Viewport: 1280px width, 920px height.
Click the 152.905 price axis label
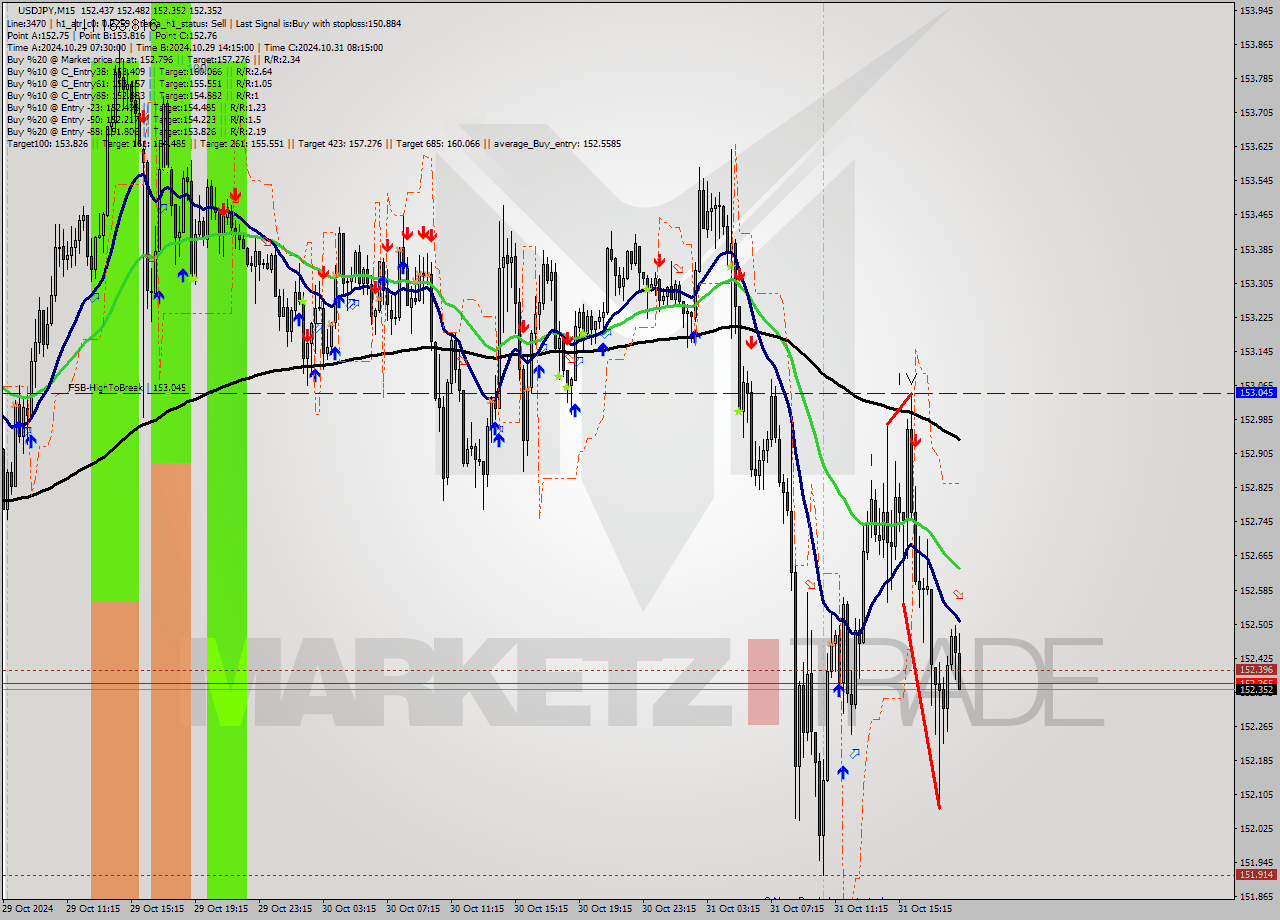click(x=1256, y=453)
